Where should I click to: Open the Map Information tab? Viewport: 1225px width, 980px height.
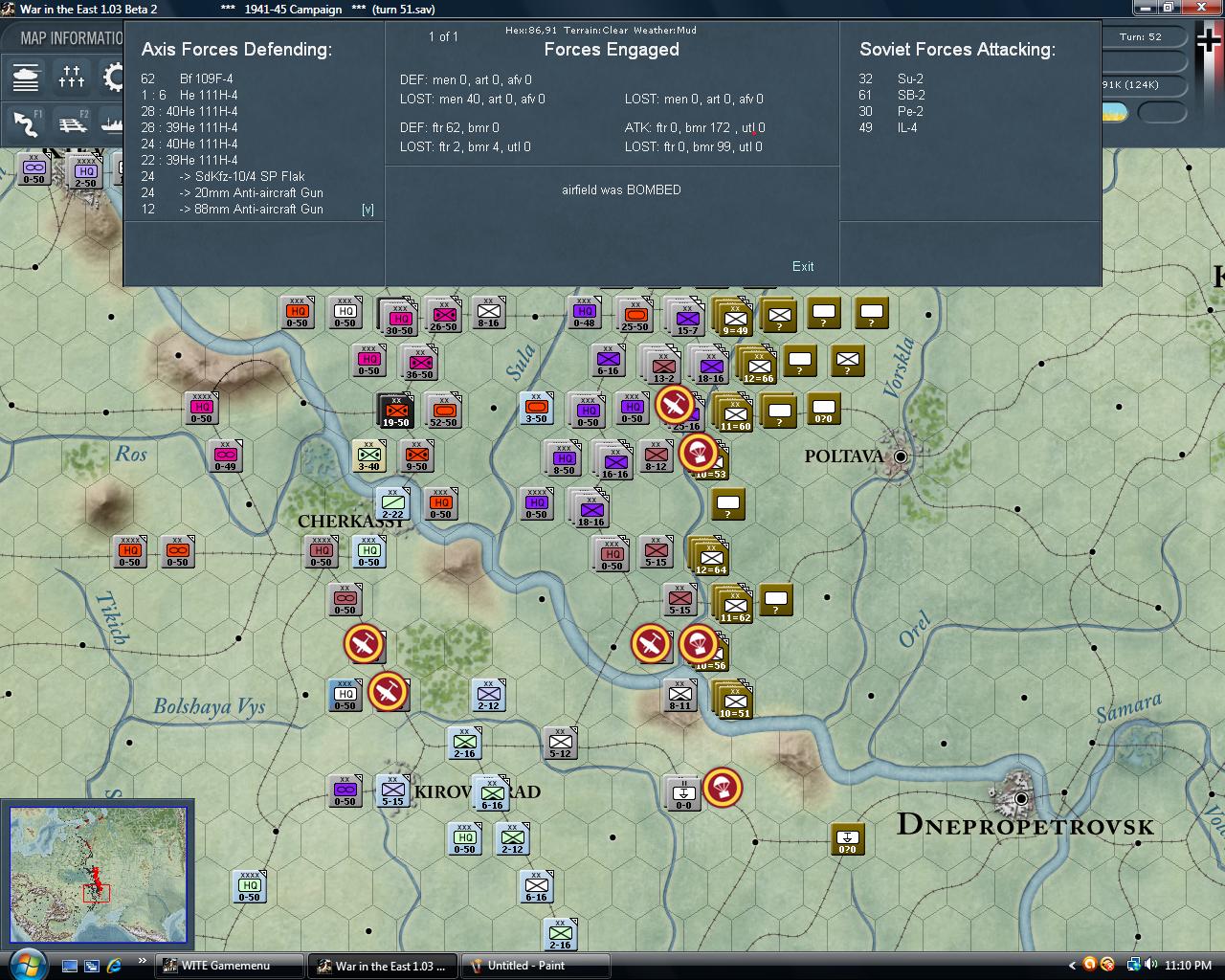(72, 38)
